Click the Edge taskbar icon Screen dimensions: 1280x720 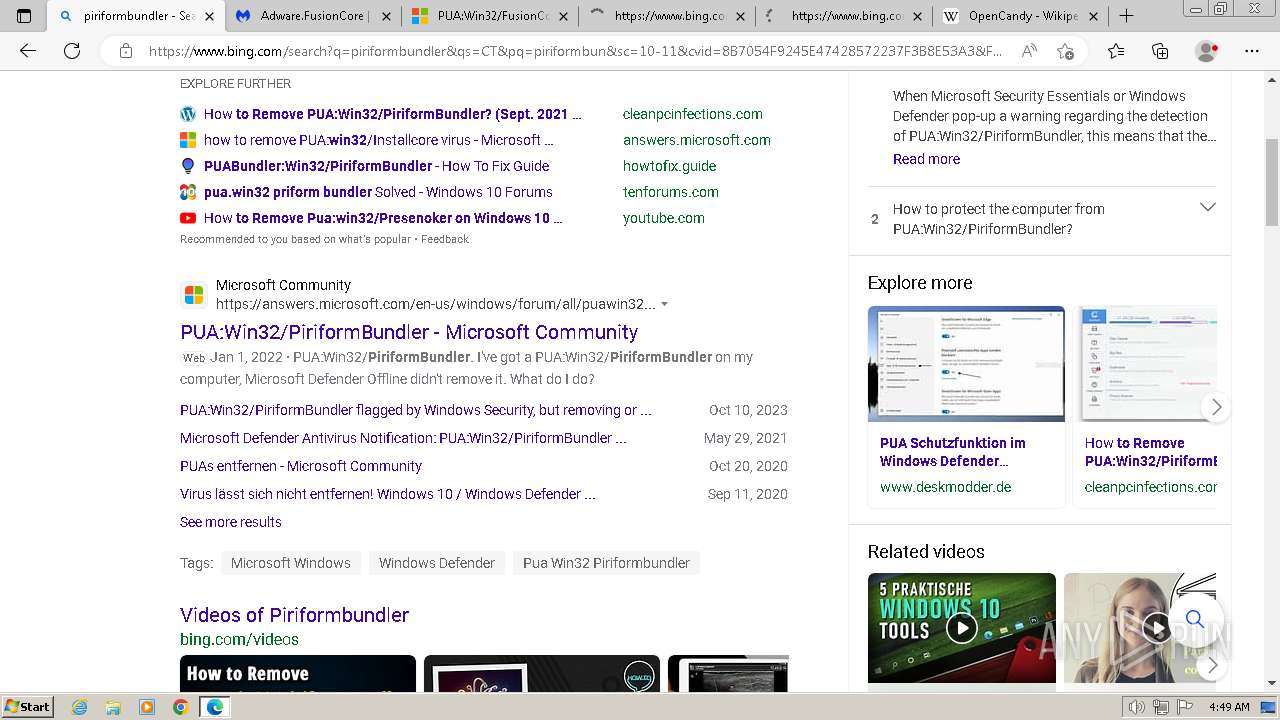pos(214,707)
